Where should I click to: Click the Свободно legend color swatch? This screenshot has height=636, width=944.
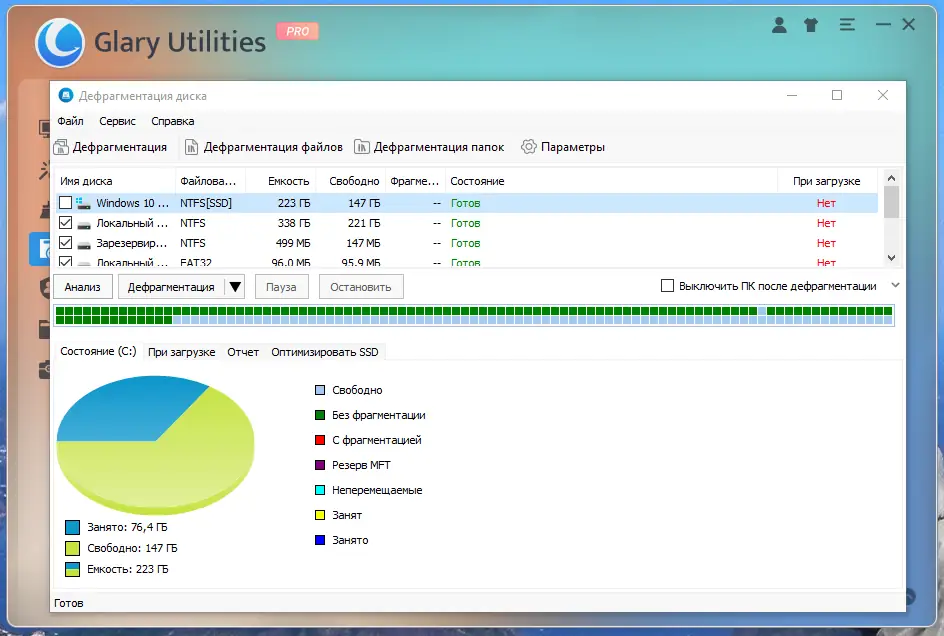pos(320,390)
